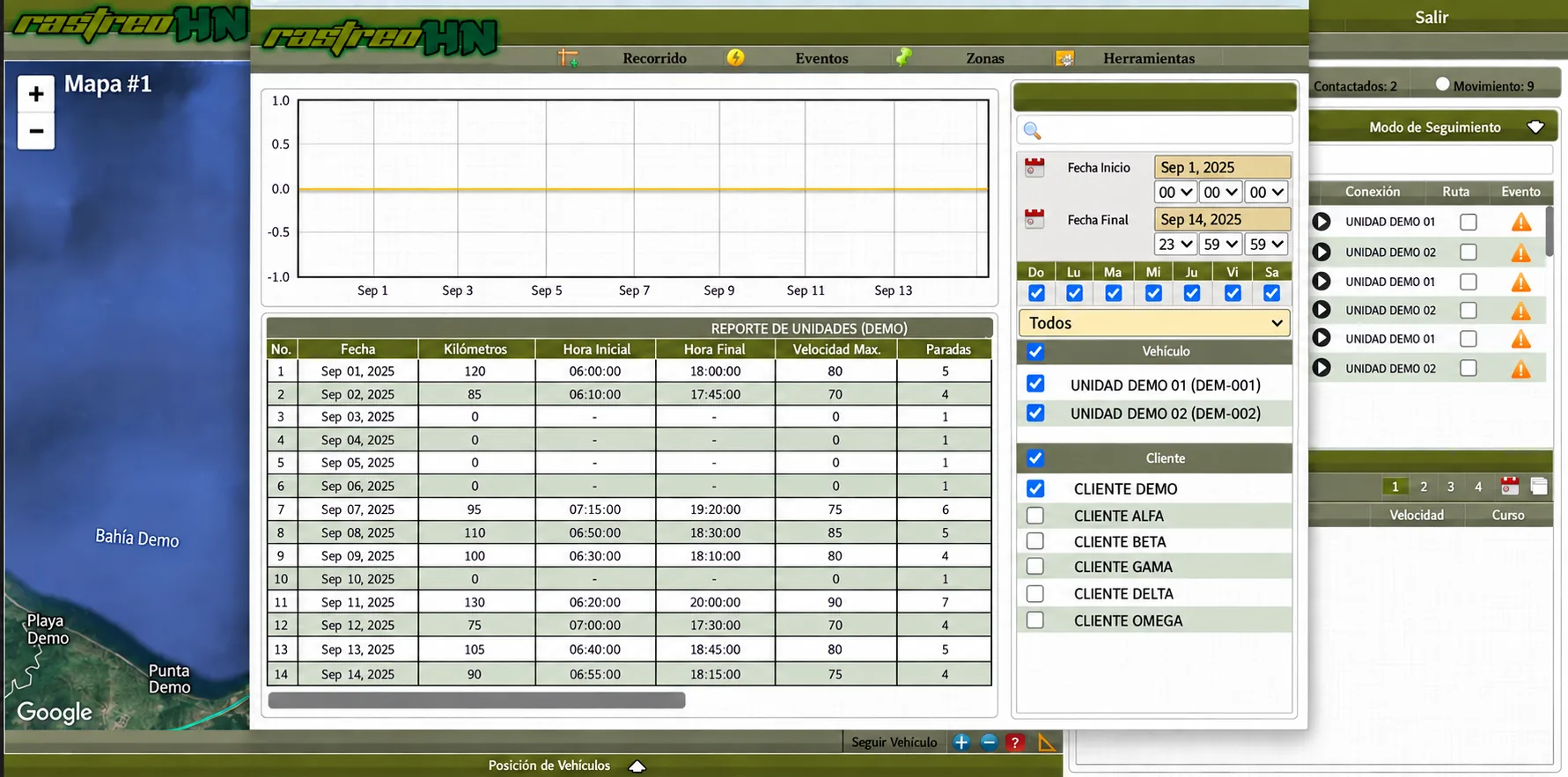The image size is (1568, 777).
Task: Go to page 2 in pagination
Action: [1424, 487]
